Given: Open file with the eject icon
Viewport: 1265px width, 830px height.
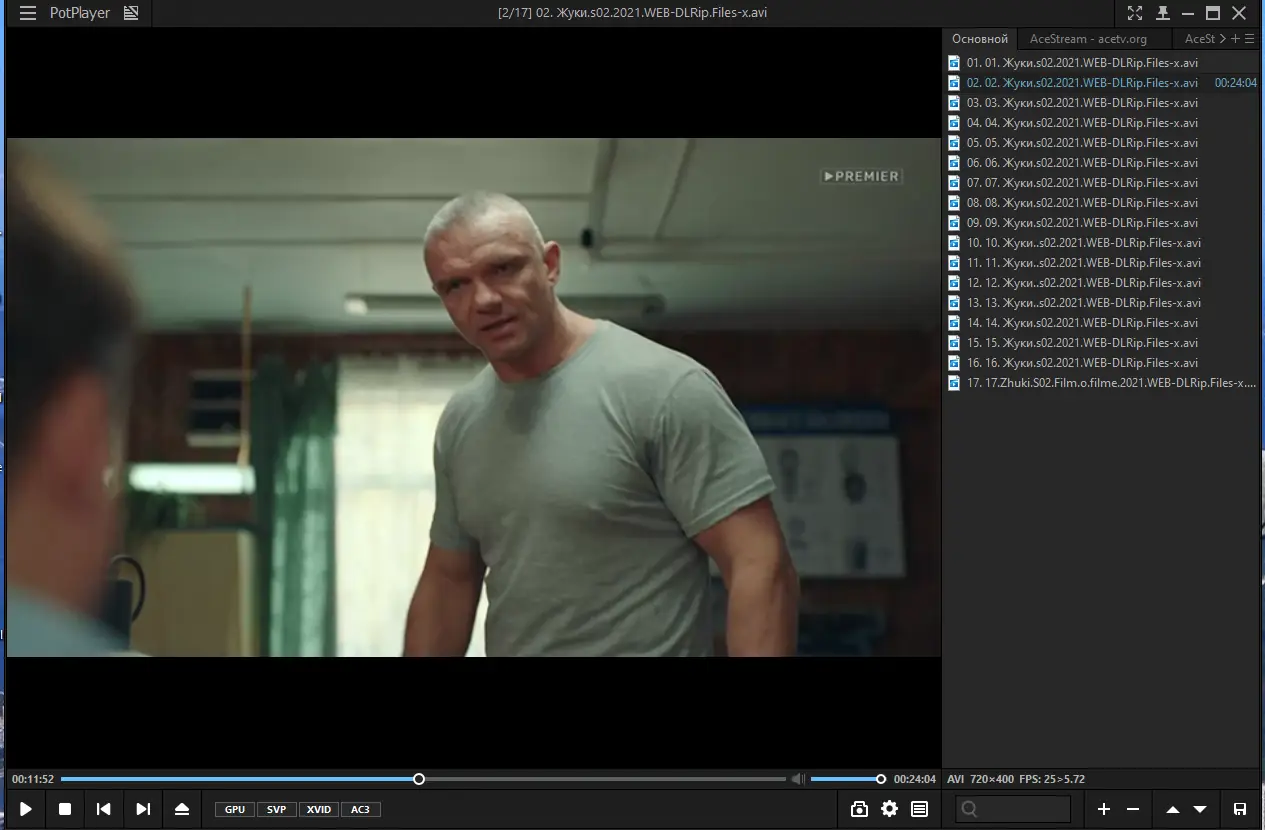Looking at the screenshot, I should tap(182, 809).
